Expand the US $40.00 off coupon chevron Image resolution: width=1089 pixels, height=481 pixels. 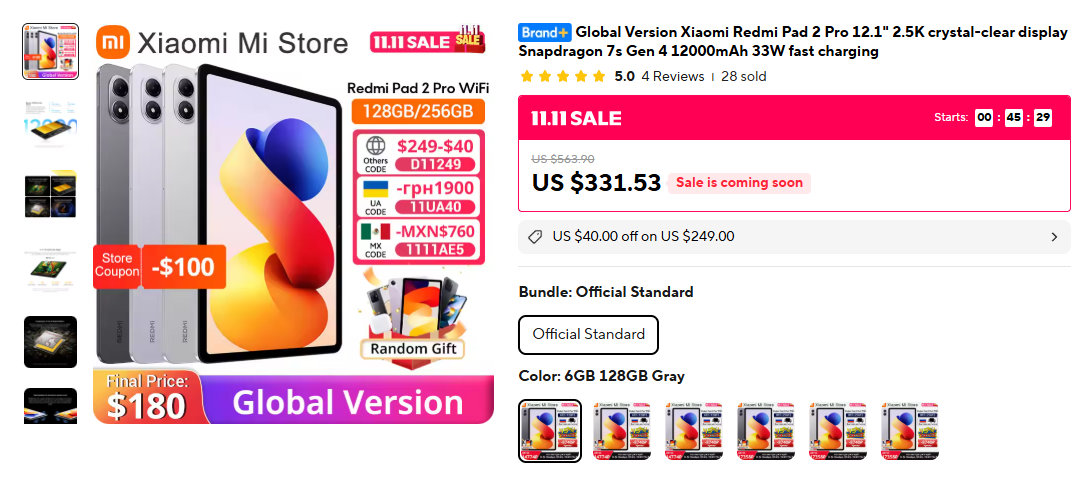click(x=1054, y=237)
